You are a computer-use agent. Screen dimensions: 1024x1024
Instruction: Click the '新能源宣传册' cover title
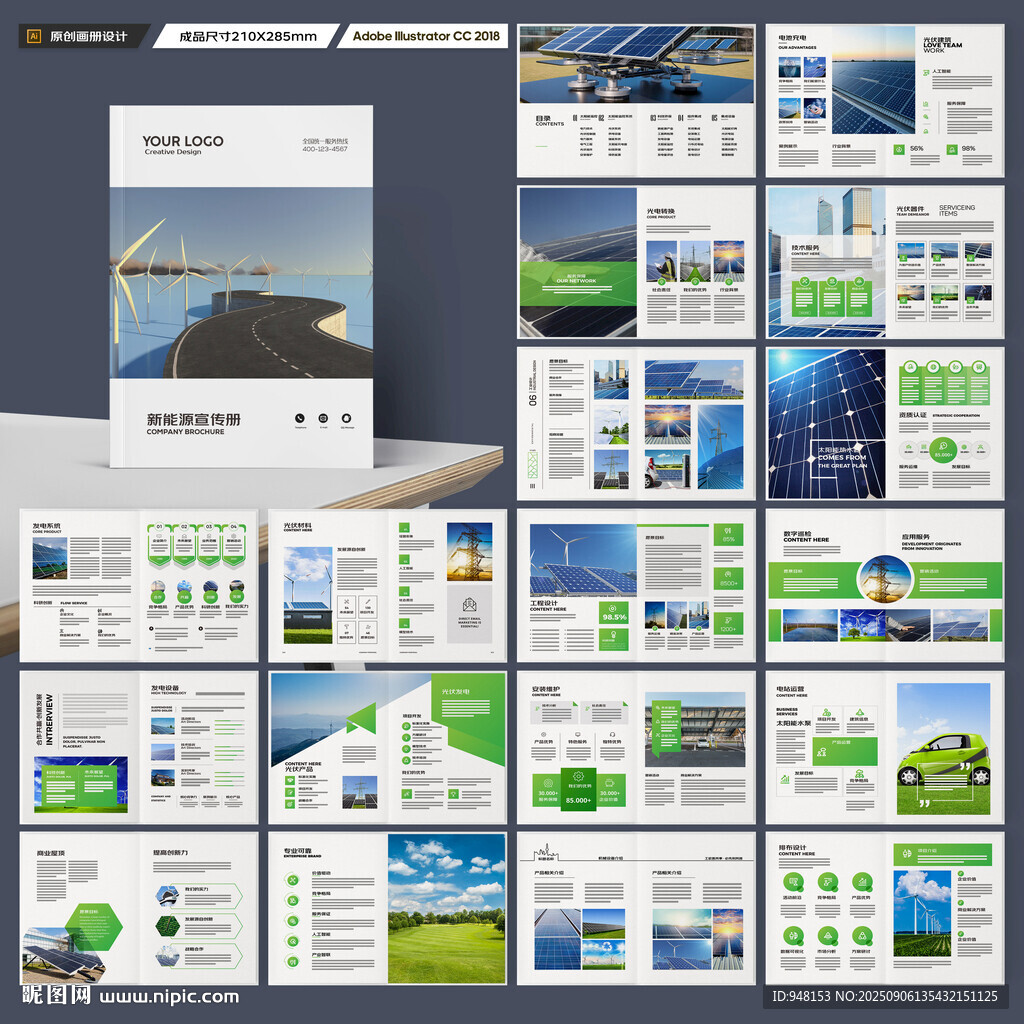pos(193,419)
